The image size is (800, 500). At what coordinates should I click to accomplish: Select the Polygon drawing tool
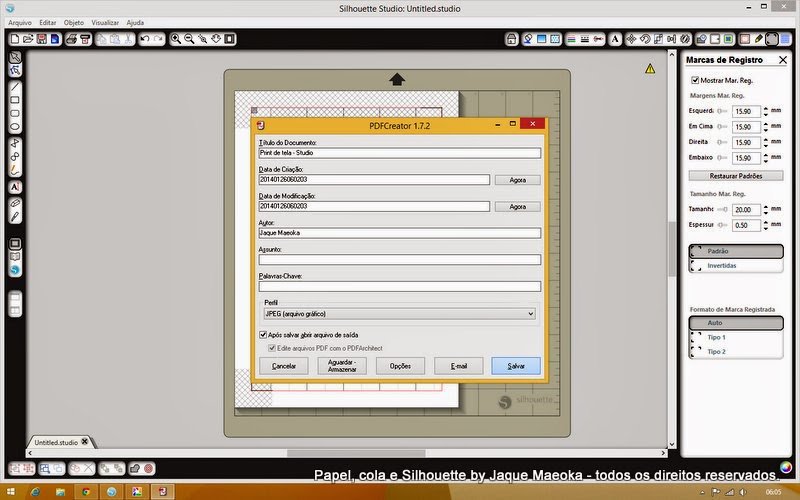tap(15, 143)
